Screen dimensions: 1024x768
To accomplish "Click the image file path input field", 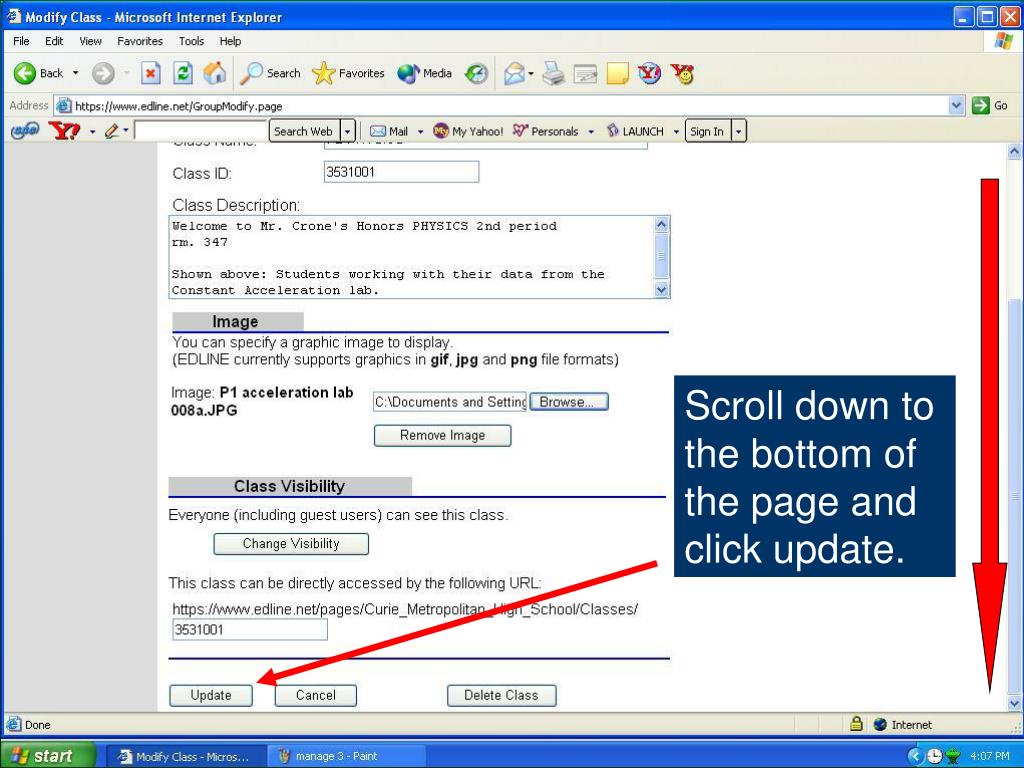I will coord(450,402).
